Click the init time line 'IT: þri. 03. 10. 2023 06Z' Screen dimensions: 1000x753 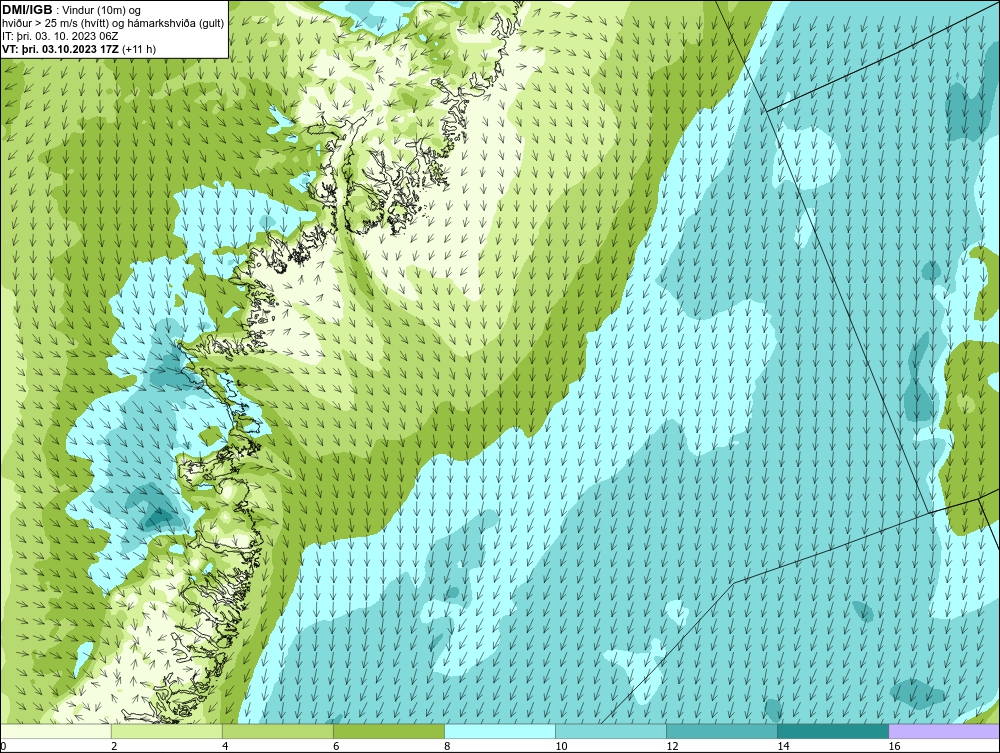(x=60, y=36)
